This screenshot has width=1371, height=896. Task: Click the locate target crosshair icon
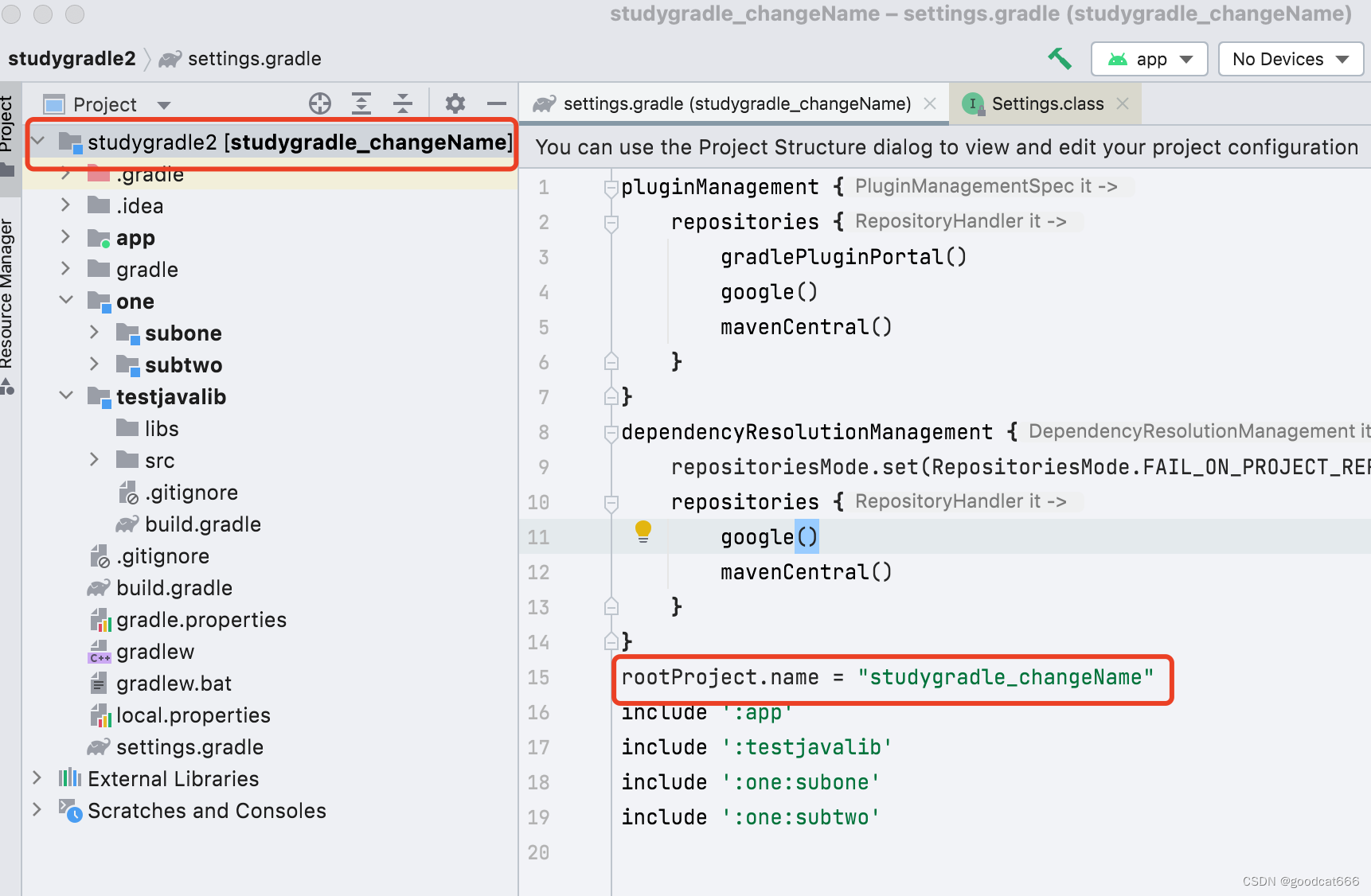(x=320, y=103)
